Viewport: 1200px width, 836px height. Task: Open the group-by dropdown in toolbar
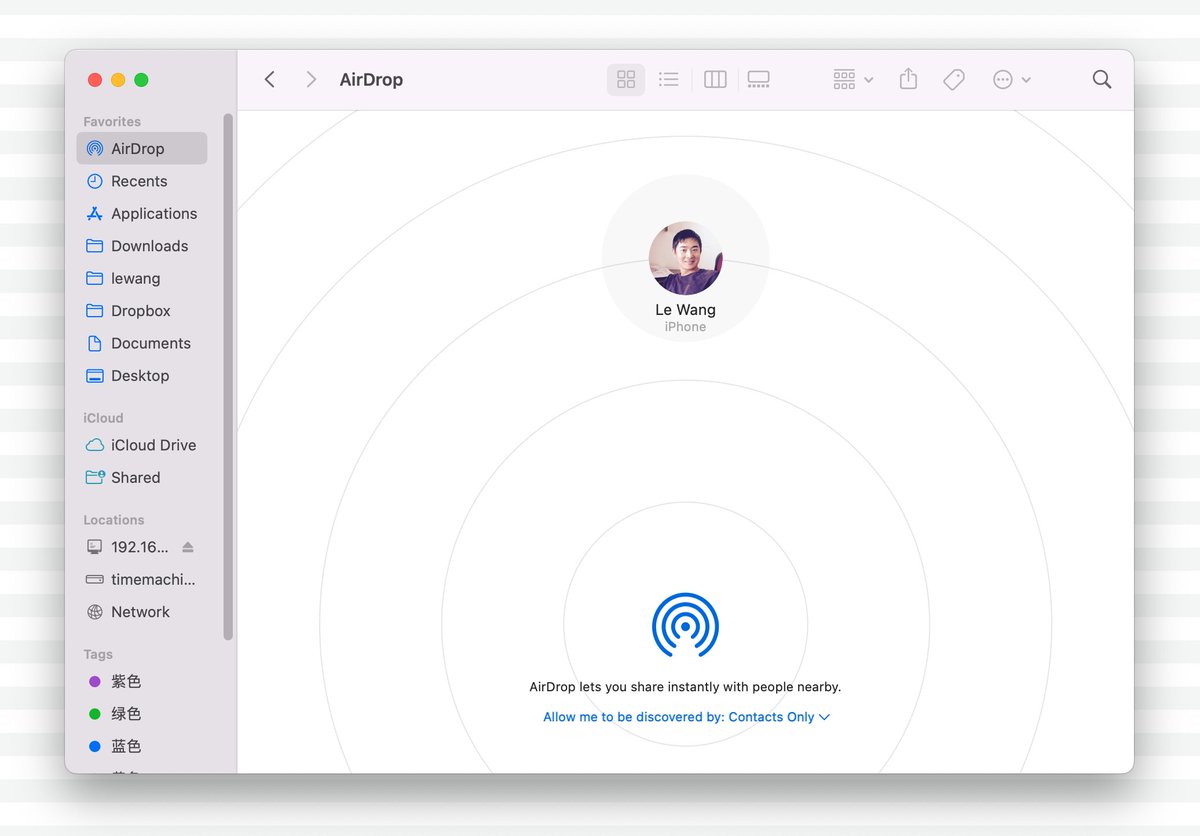[853, 79]
